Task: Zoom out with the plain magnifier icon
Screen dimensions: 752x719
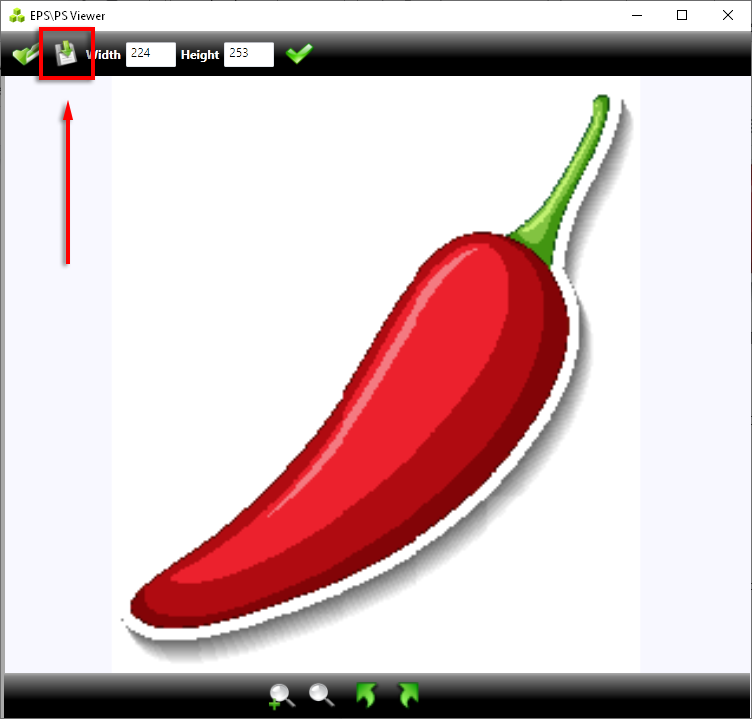Action: [321, 695]
